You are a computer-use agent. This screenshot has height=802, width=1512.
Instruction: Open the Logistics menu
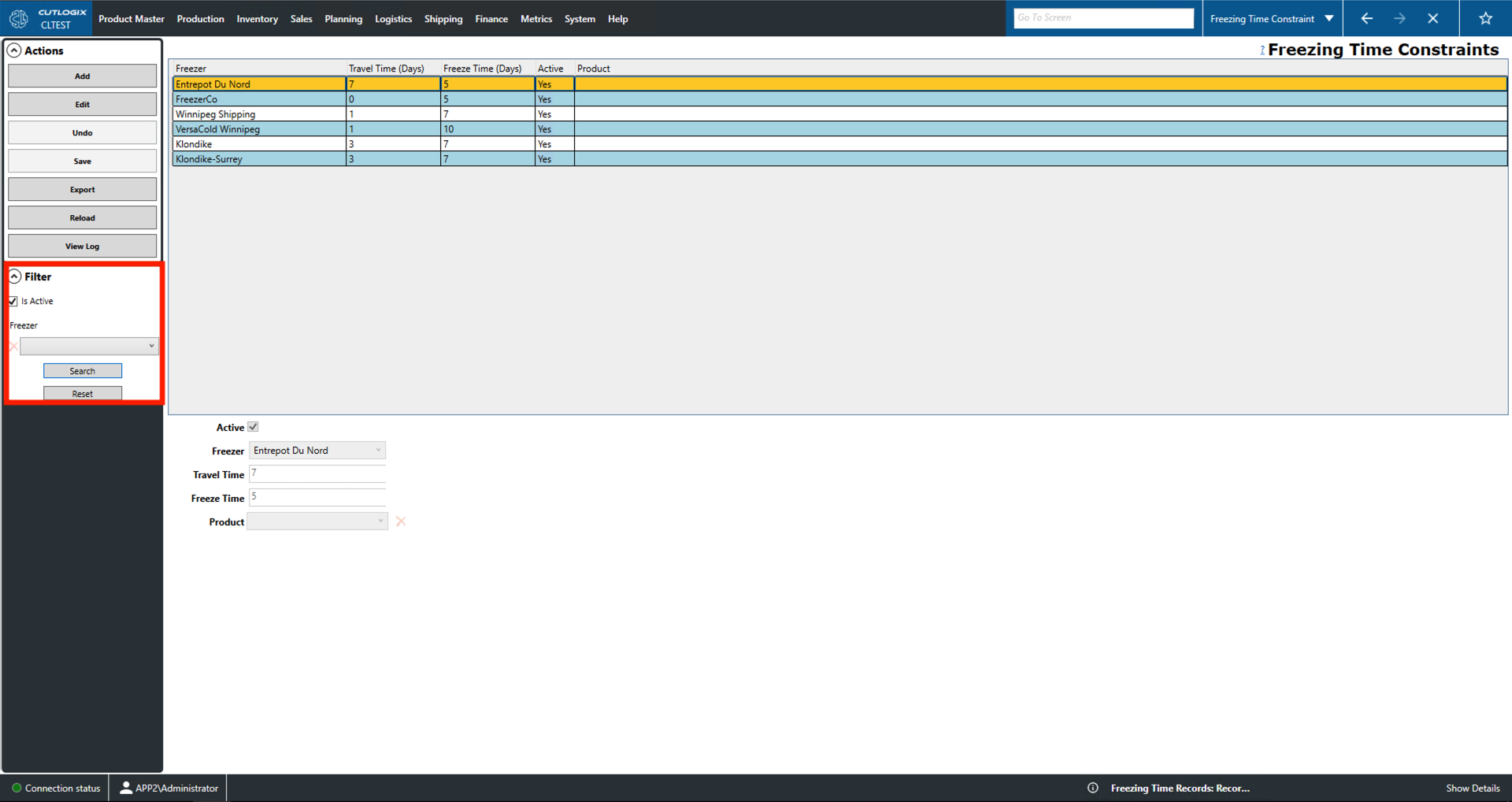pos(393,18)
